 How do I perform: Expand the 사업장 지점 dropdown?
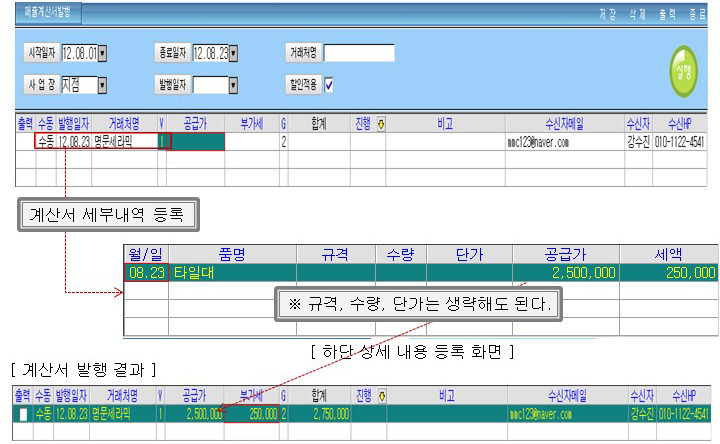coord(102,85)
